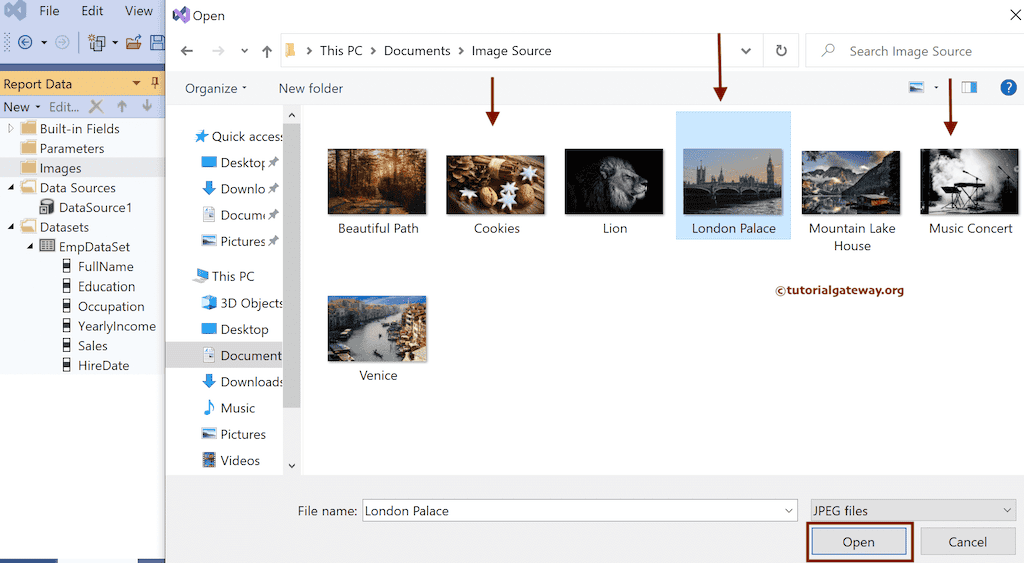Select the Mountain Lake House image

(x=852, y=201)
